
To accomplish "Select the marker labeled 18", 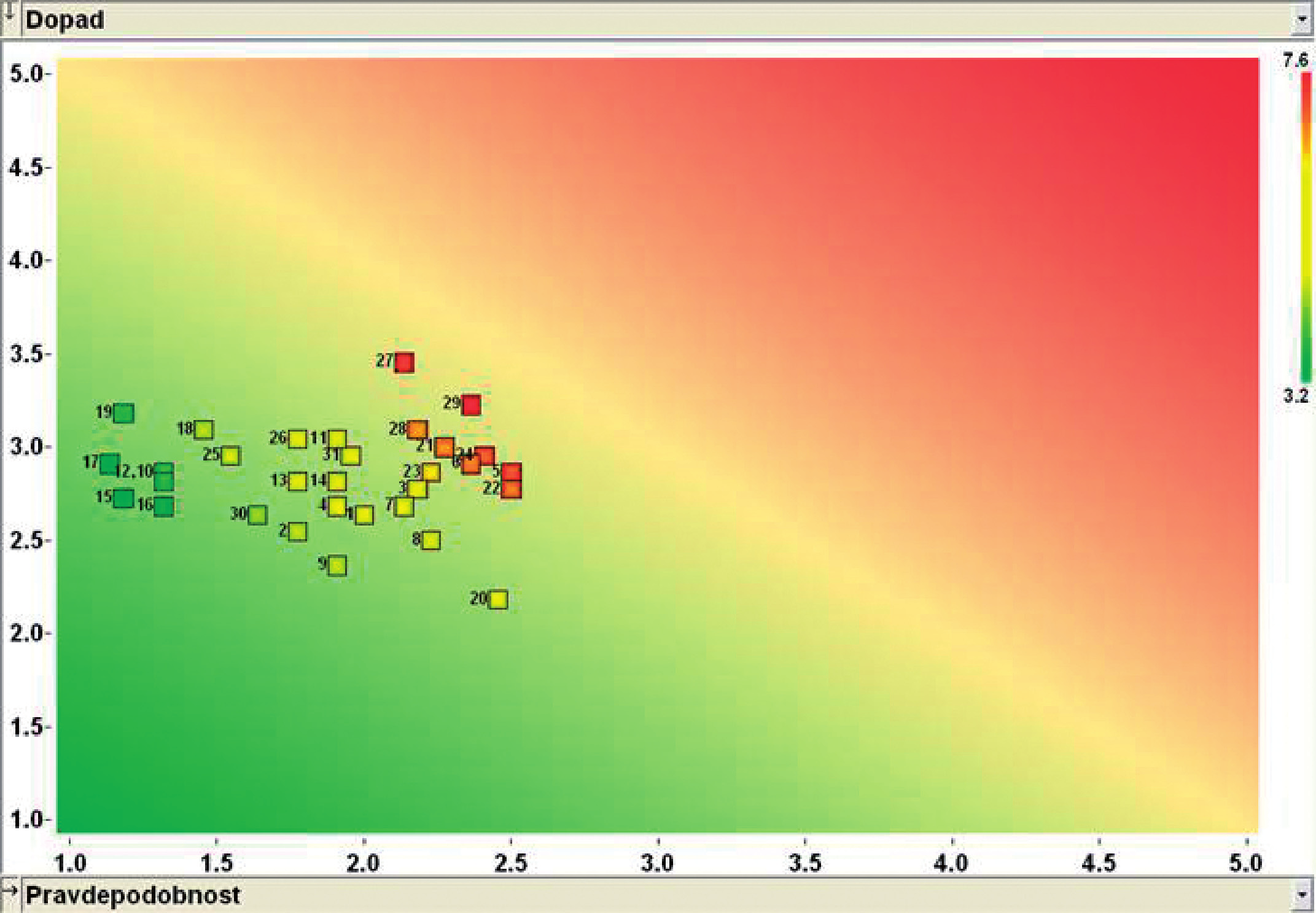I will click(x=204, y=430).
